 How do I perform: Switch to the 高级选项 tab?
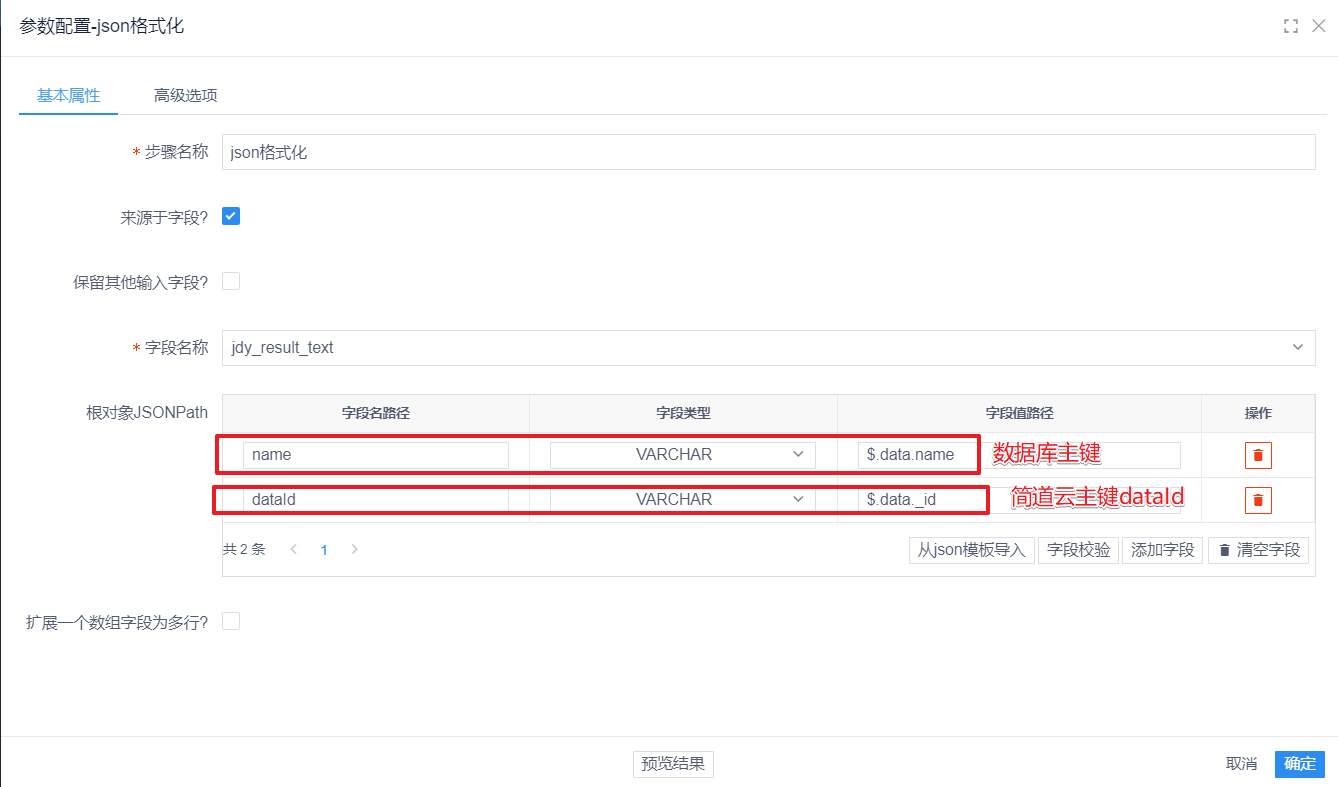185,96
